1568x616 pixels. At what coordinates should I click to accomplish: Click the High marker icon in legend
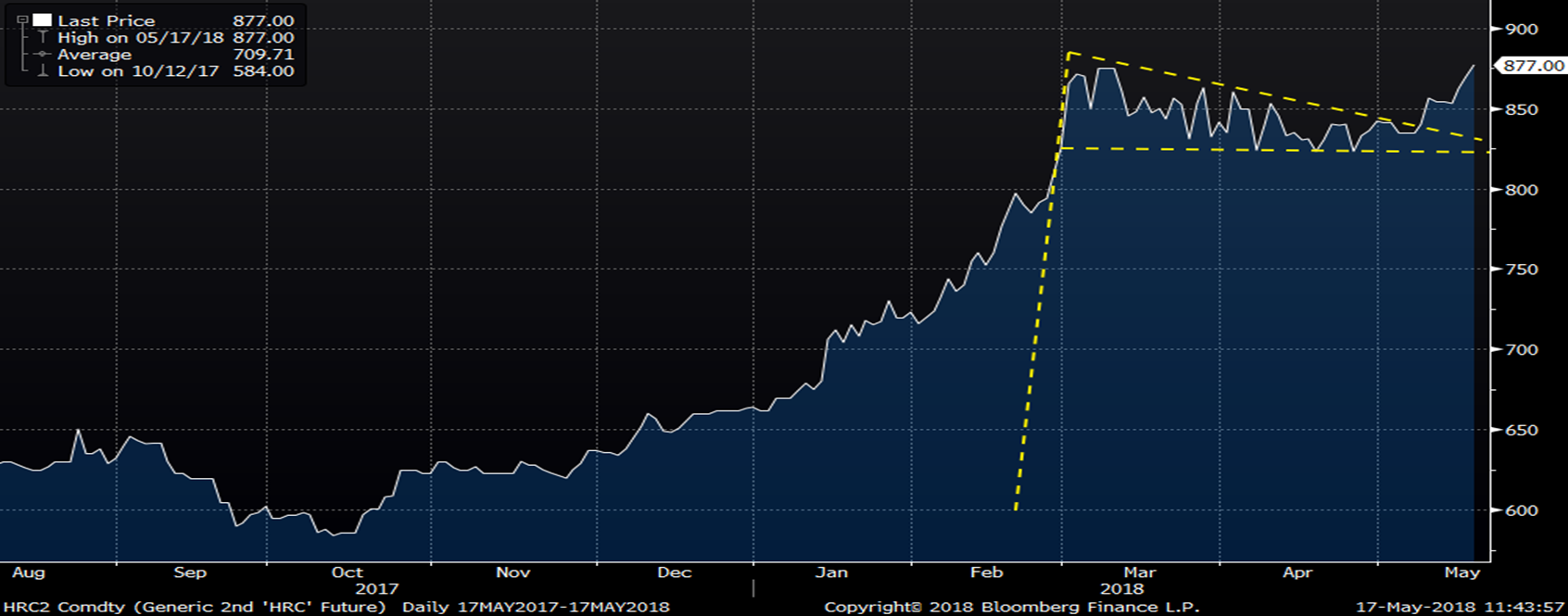pos(43,37)
